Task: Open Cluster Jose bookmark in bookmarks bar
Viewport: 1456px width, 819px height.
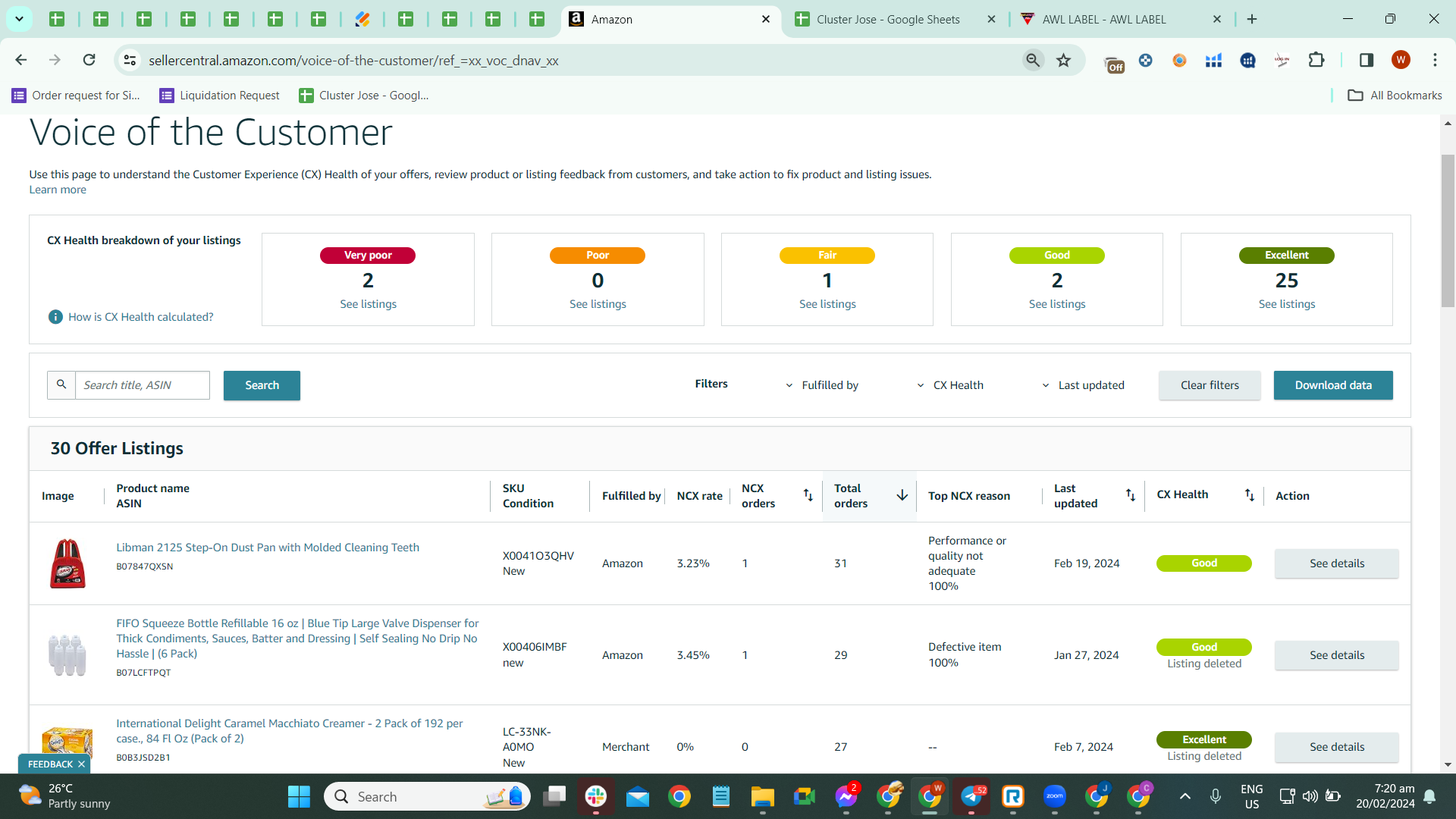Action: (x=364, y=95)
